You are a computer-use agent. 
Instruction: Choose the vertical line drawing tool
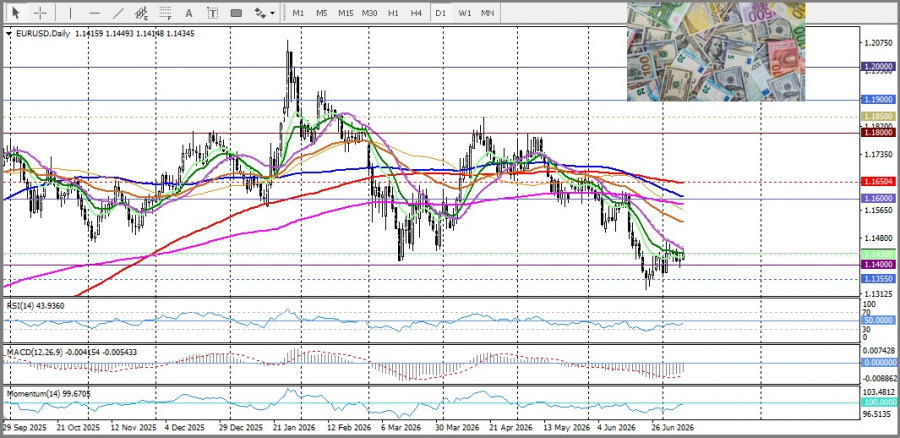[71, 13]
